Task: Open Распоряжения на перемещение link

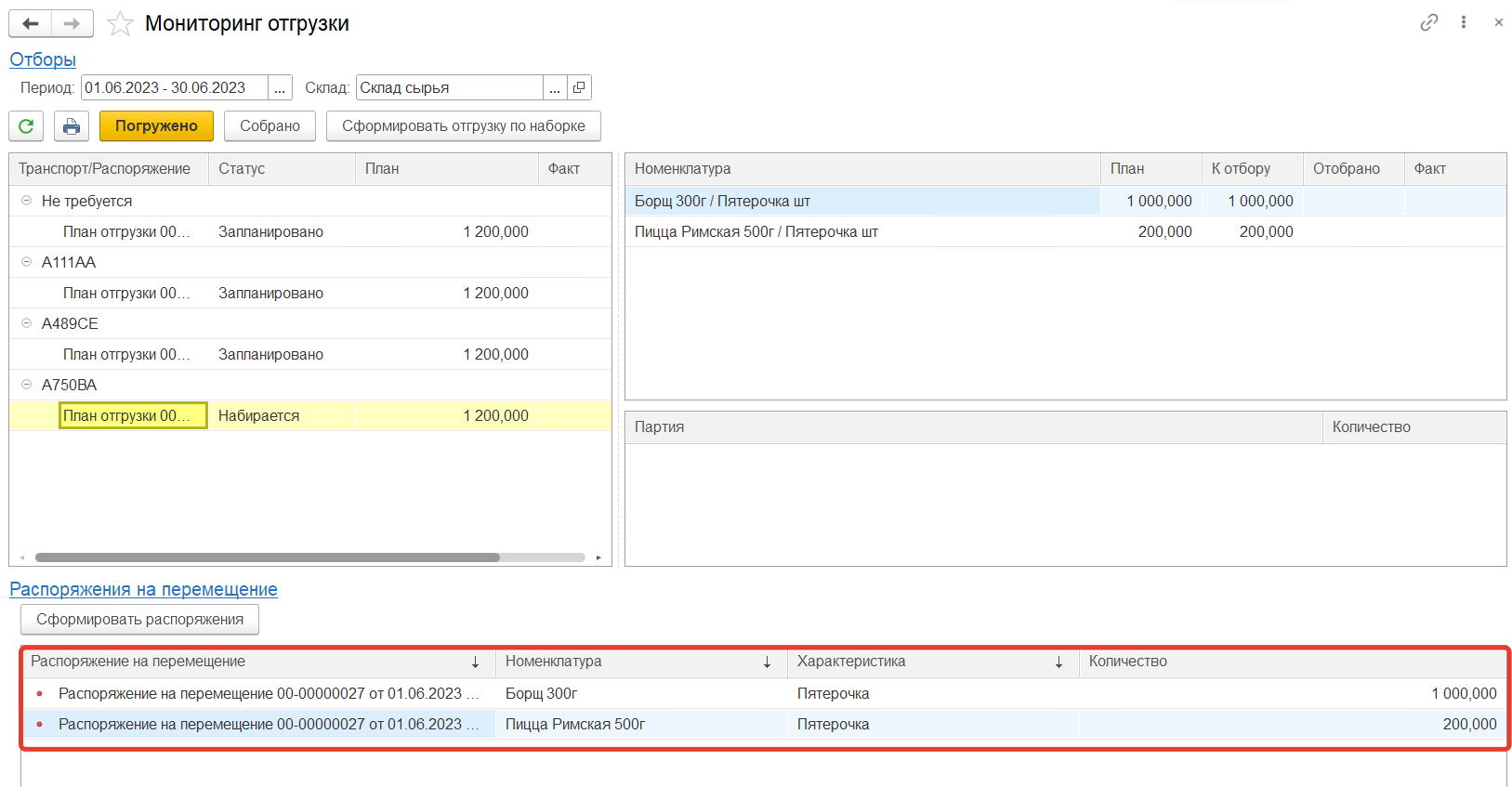Action: pos(143,589)
